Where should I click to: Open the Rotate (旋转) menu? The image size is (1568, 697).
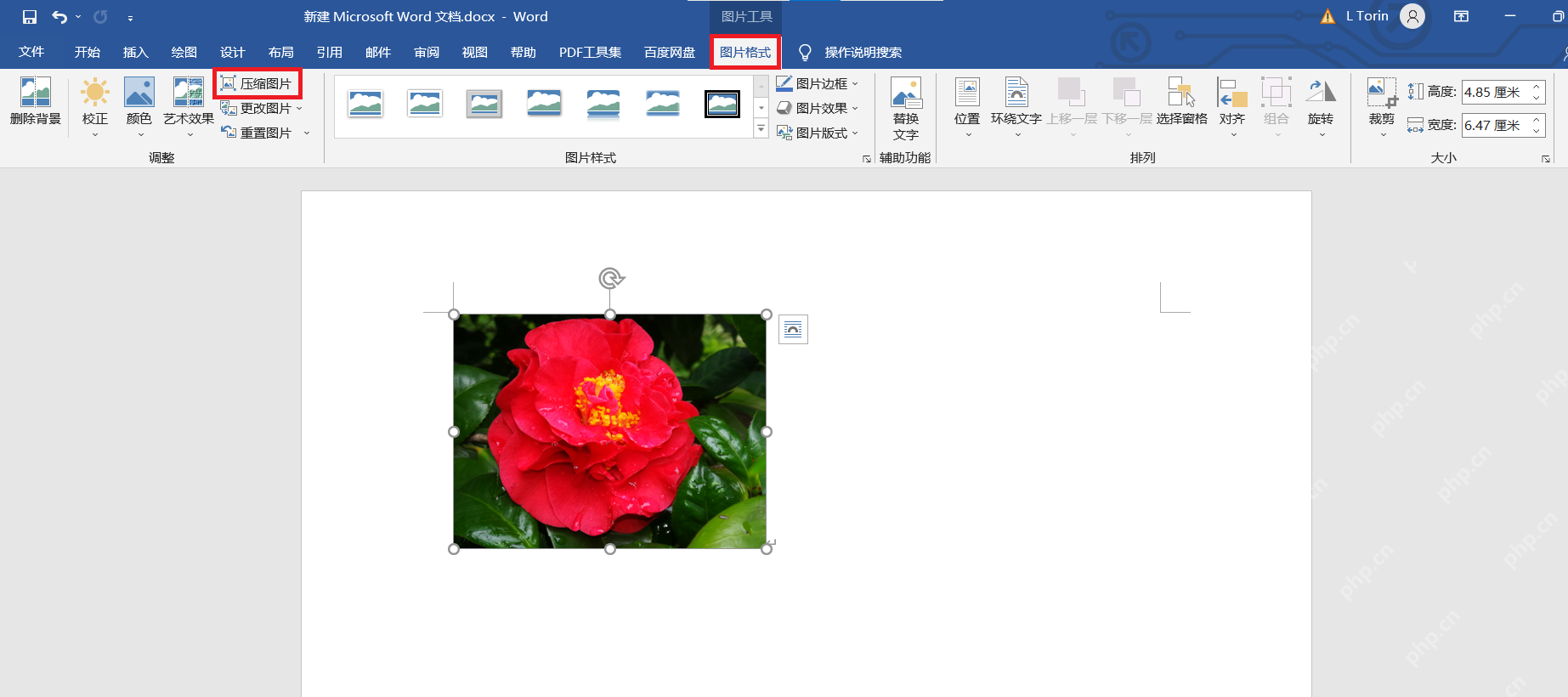tap(1321, 106)
